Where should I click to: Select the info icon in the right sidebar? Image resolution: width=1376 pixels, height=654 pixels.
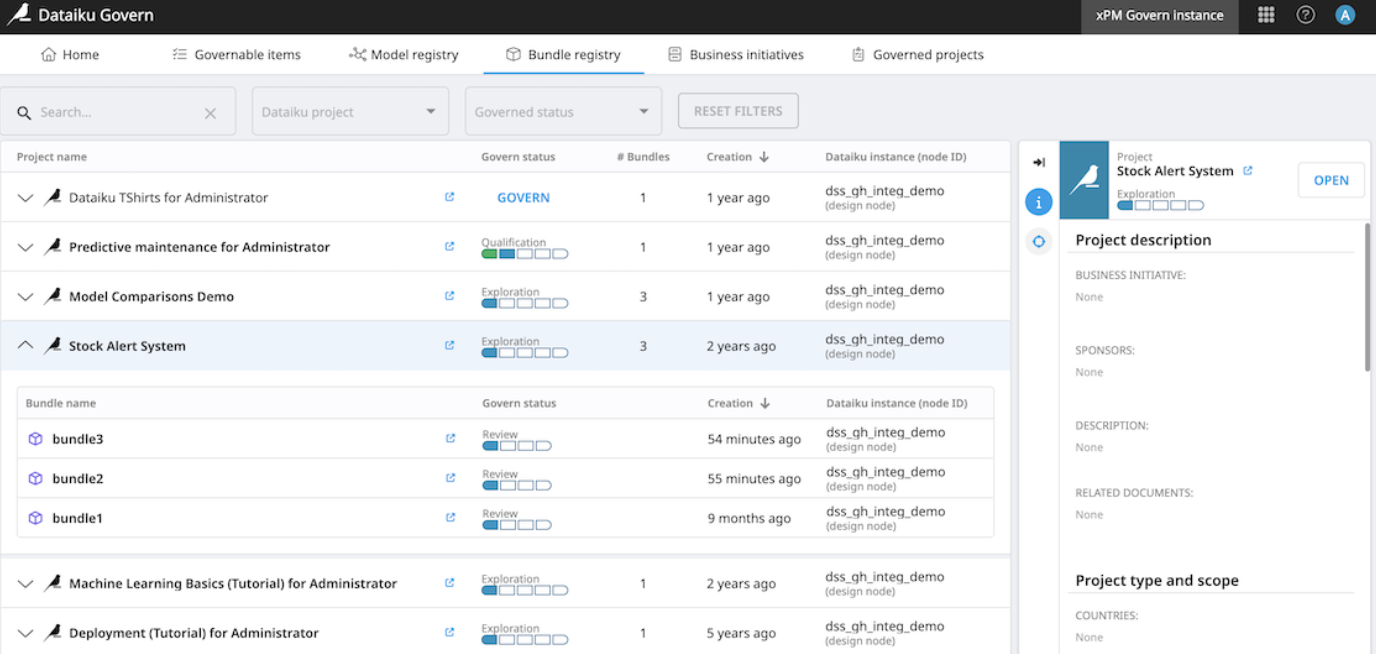[1038, 201]
